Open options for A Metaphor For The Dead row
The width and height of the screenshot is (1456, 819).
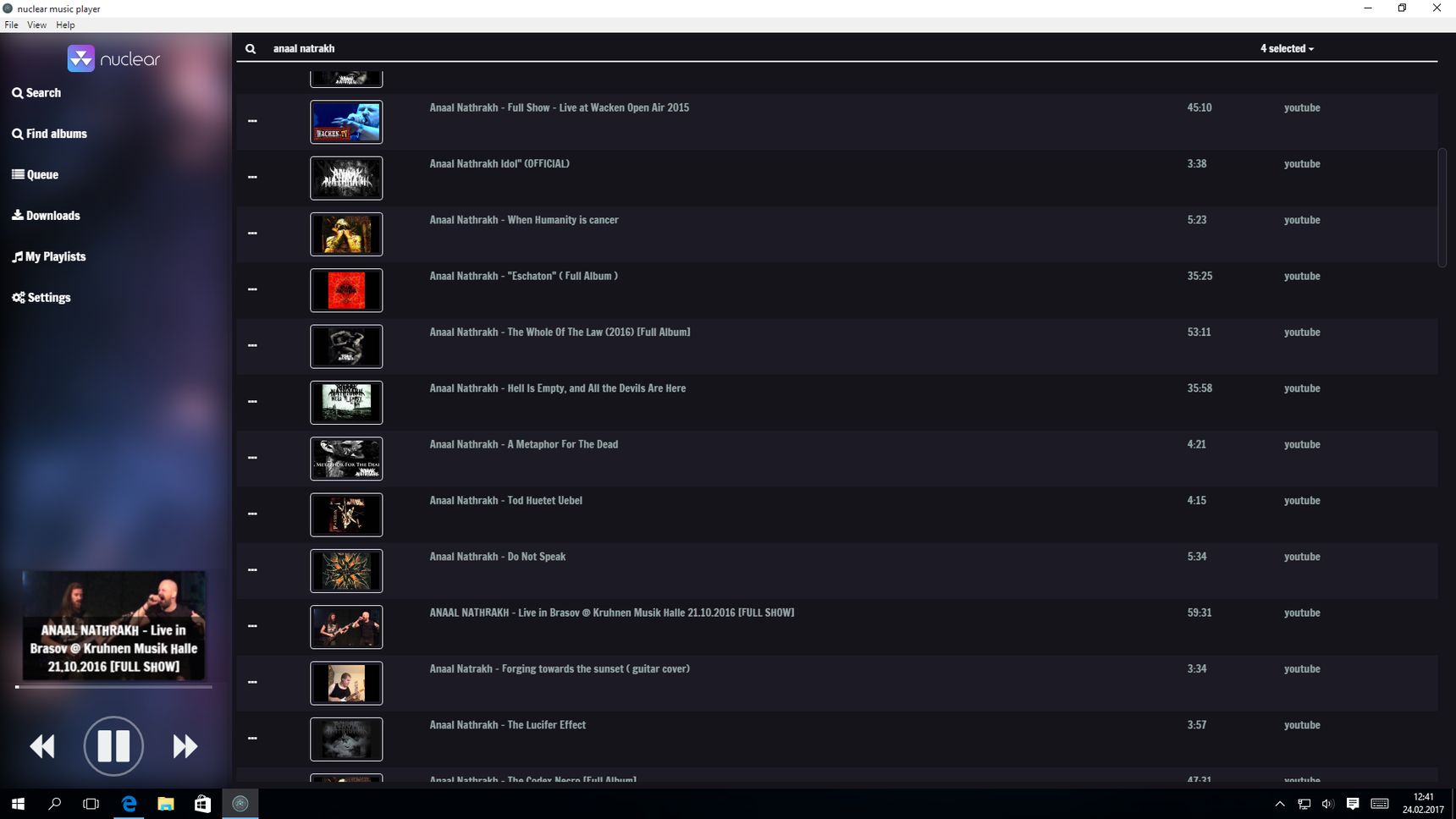pyautogui.click(x=252, y=458)
